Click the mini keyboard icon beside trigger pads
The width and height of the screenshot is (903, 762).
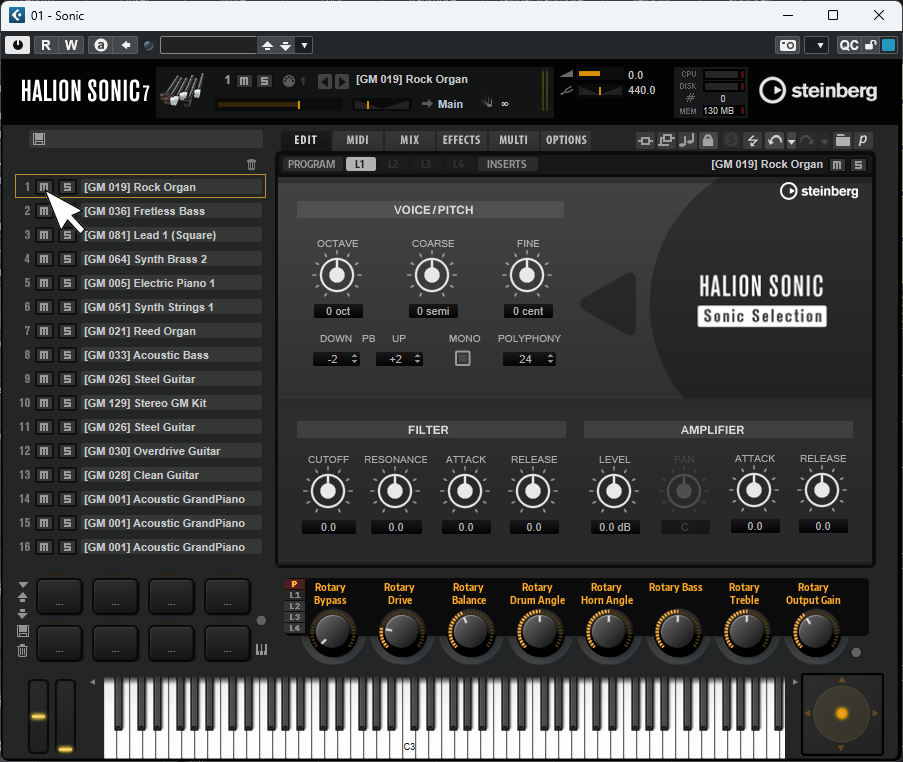pyautogui.click(x=261, y=650)
